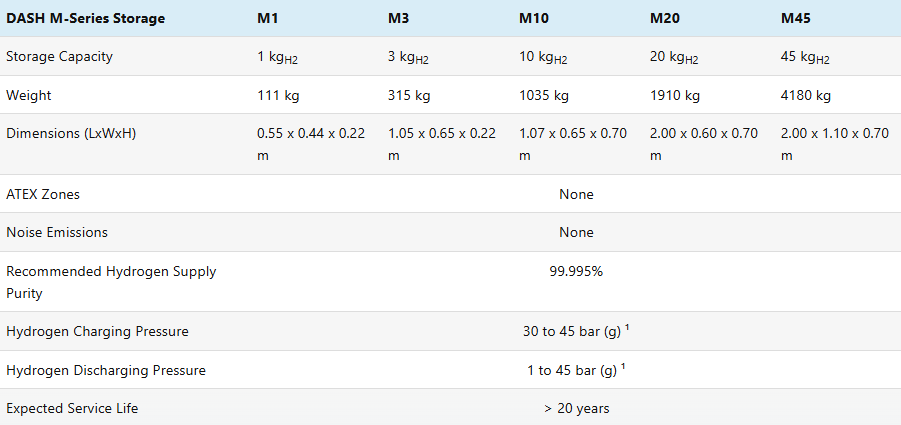
Task: Click the 45 kgH2 capacity value
Action: point(805,57)
